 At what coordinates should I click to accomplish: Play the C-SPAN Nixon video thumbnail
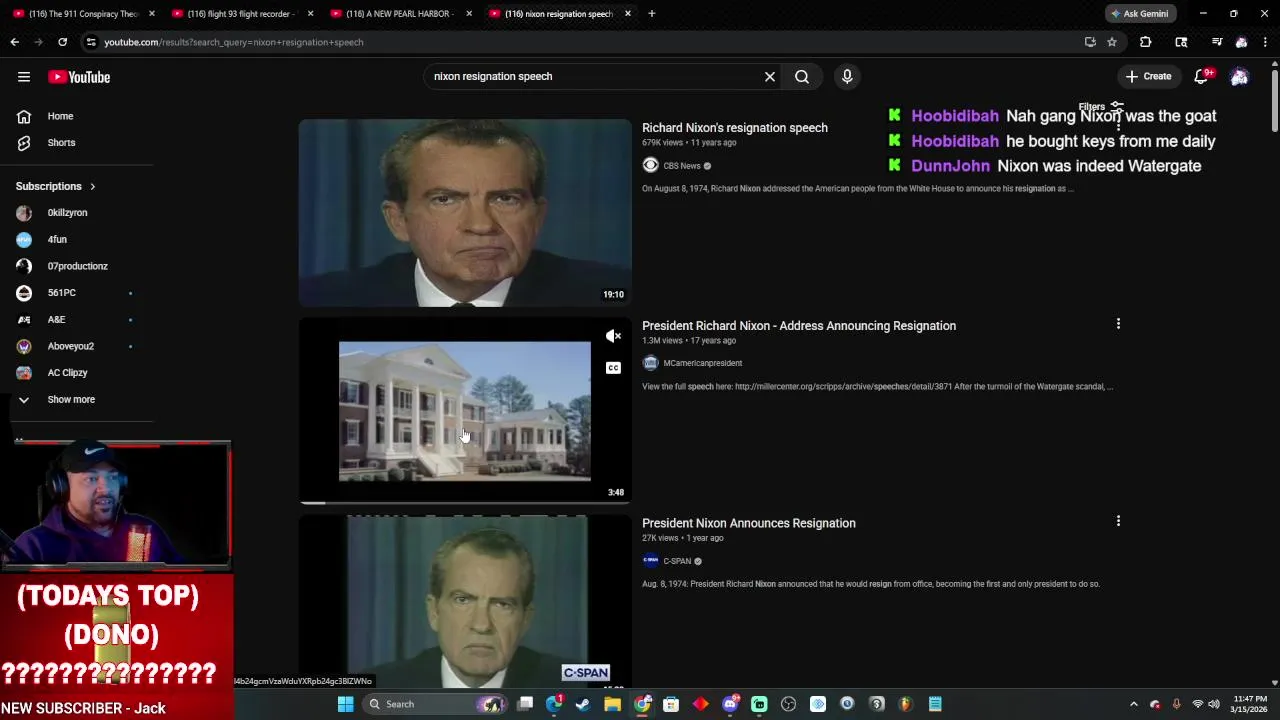[465, 602]
